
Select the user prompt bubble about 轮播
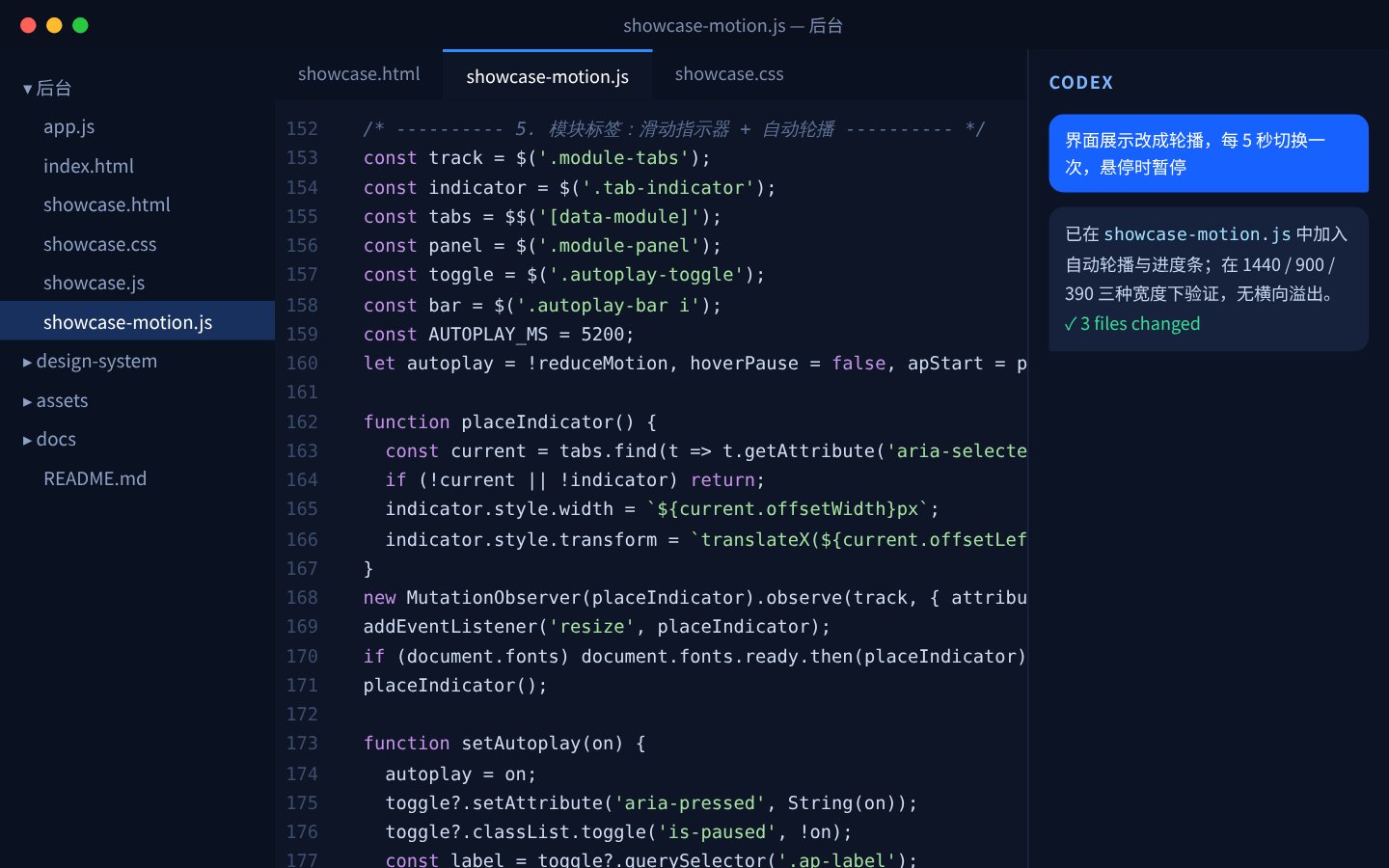[x=1209, y=153]
